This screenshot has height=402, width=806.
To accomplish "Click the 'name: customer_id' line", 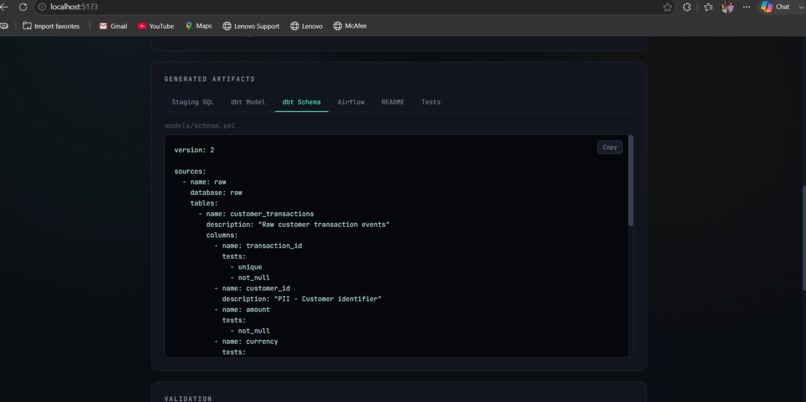I will pos(252,288).
